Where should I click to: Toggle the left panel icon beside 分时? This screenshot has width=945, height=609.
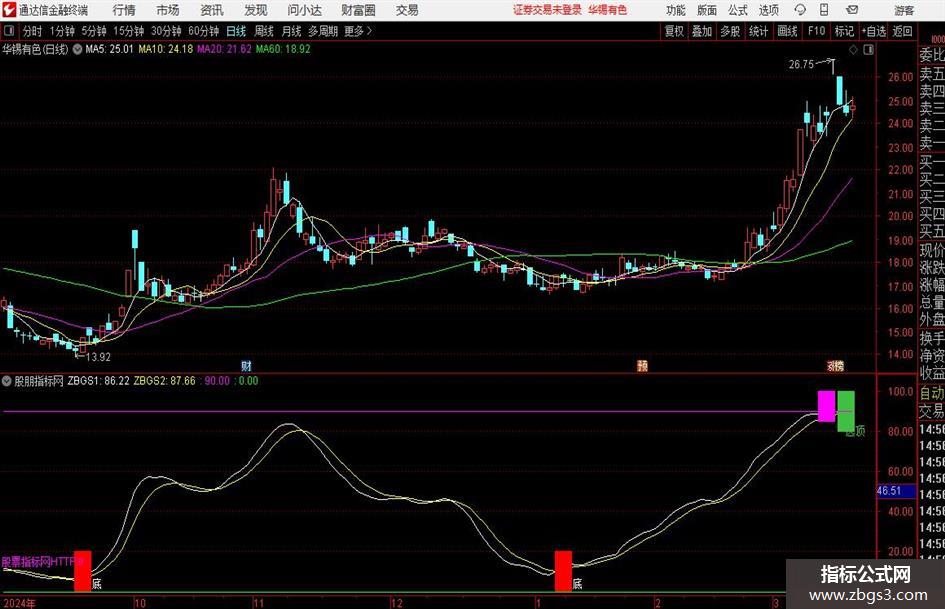click(x=9, y=31)
